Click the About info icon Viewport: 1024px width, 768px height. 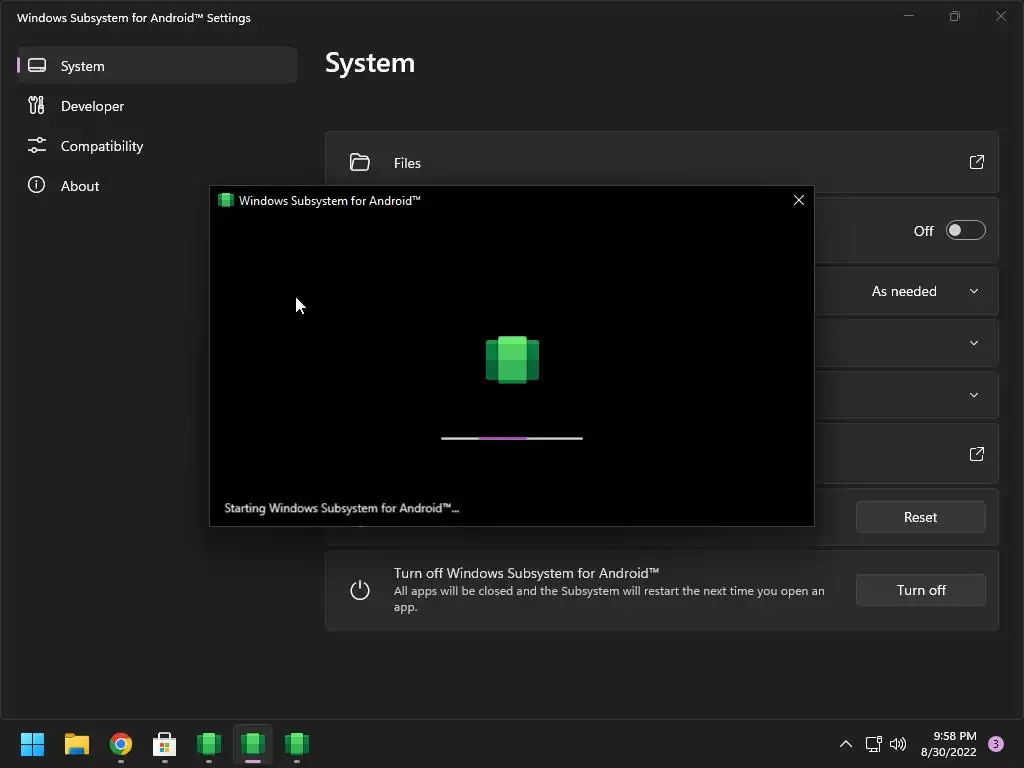37,185
